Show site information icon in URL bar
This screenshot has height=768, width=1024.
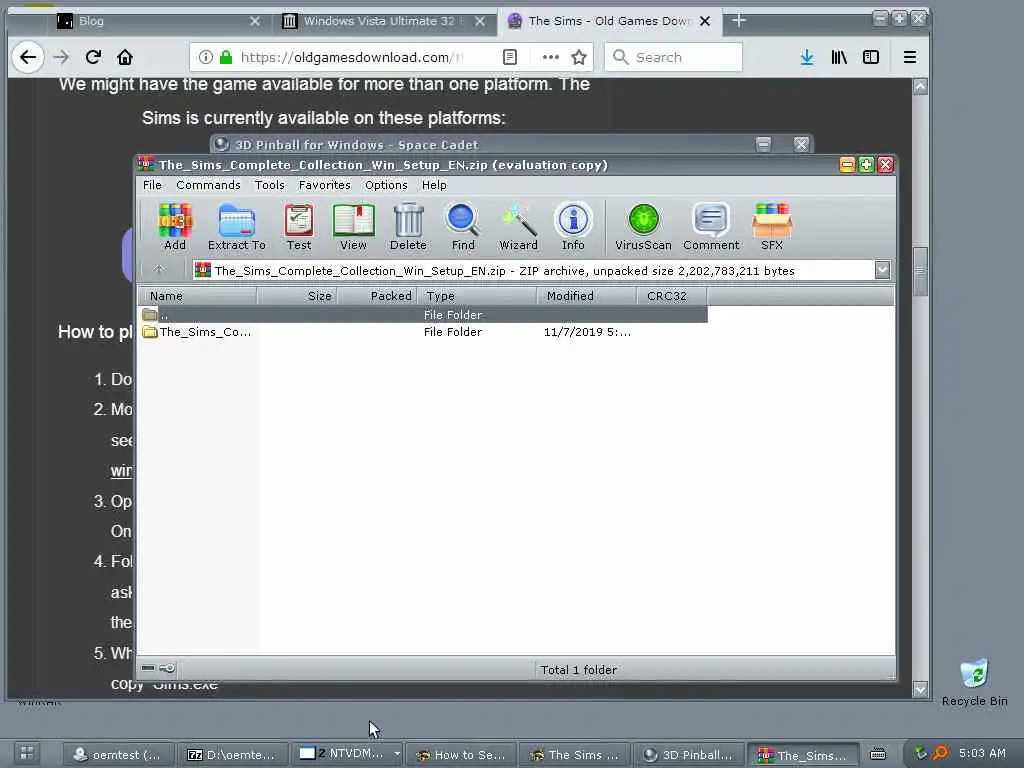pyautogui.click(x=206, y=57)
